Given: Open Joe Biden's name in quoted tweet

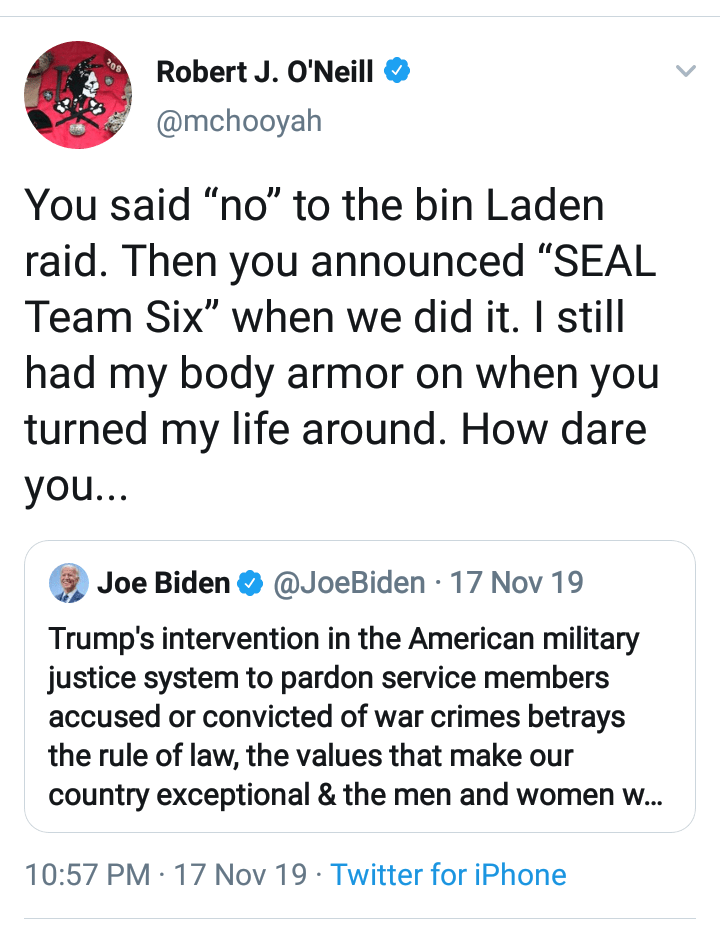Looking at the screenshot, I should click(163, 583).
